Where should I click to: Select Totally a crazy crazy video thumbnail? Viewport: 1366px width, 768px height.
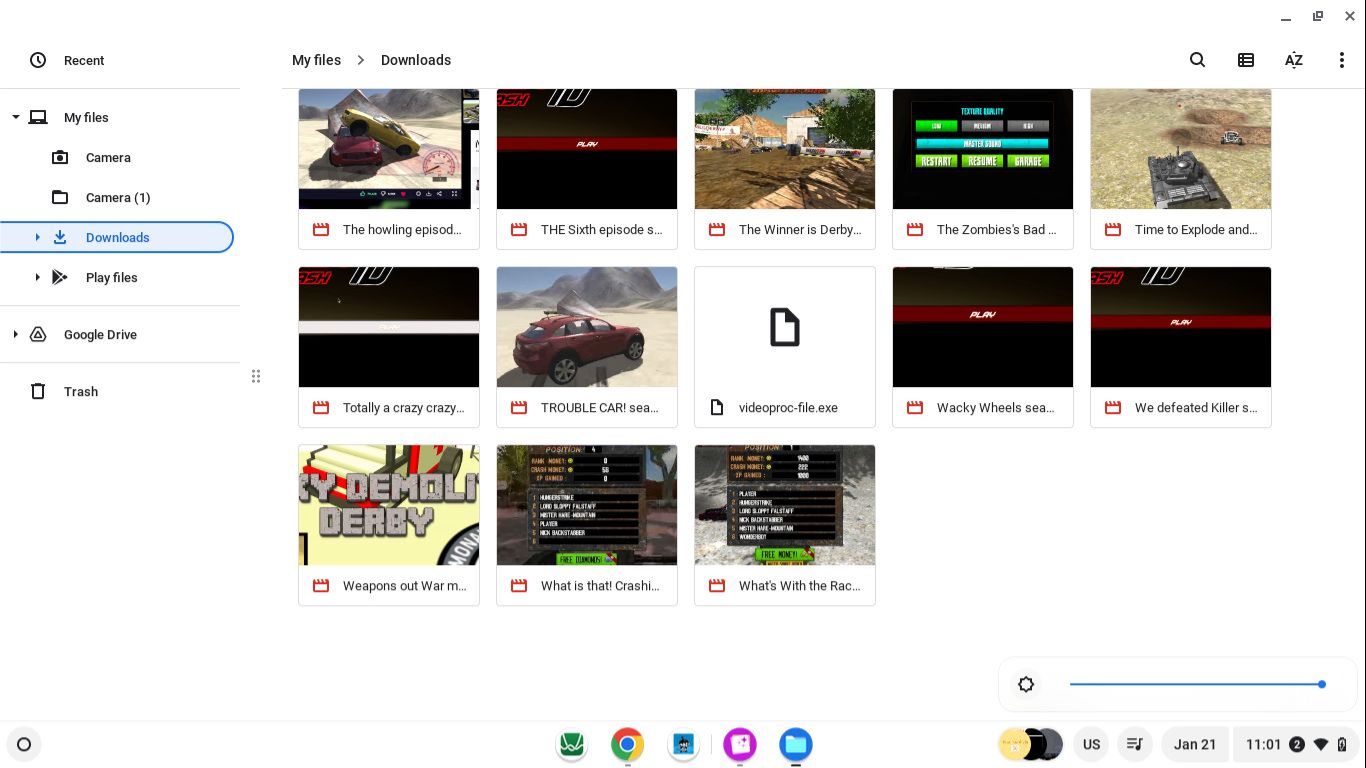pyautogui.click(x=389, y=327)
